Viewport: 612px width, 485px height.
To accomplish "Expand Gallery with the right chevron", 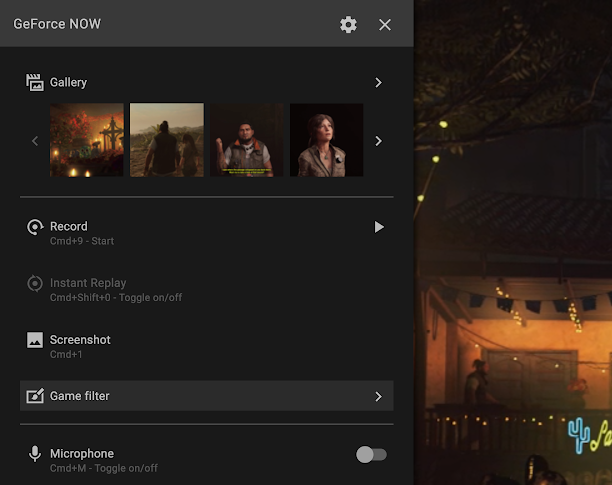I will click(378, 82).
